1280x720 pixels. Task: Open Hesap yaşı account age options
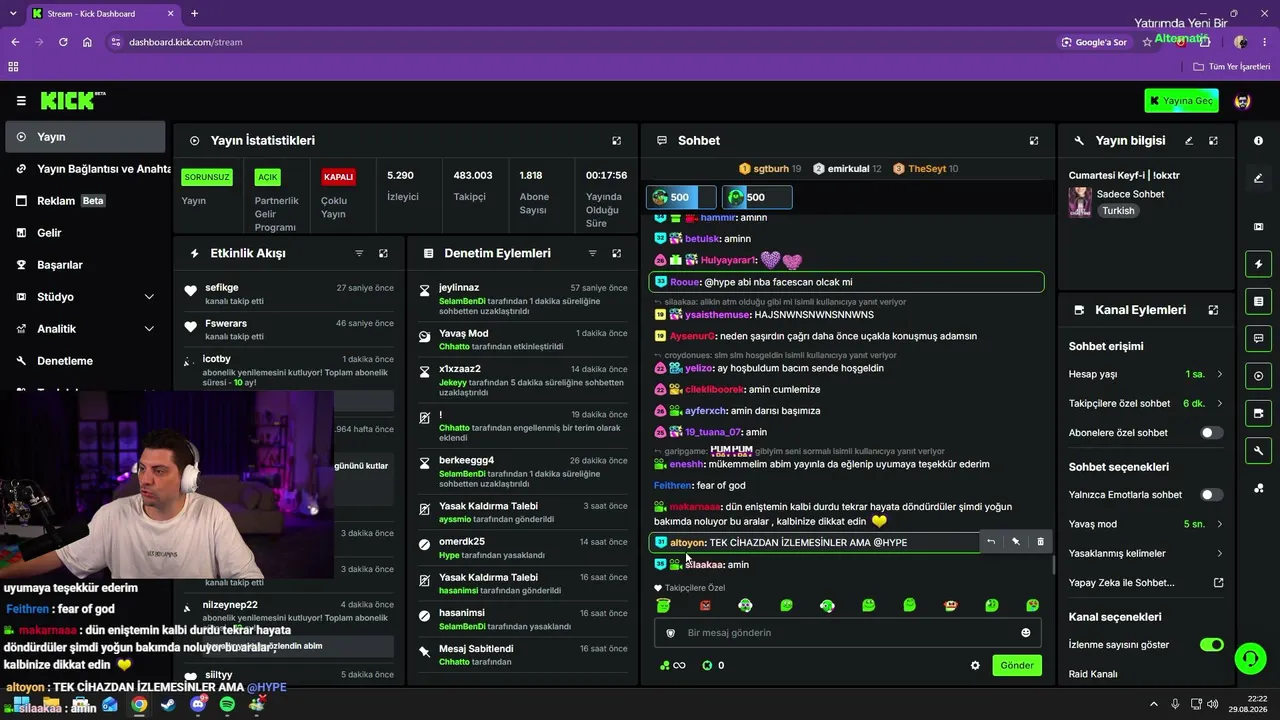(1146, 374)
